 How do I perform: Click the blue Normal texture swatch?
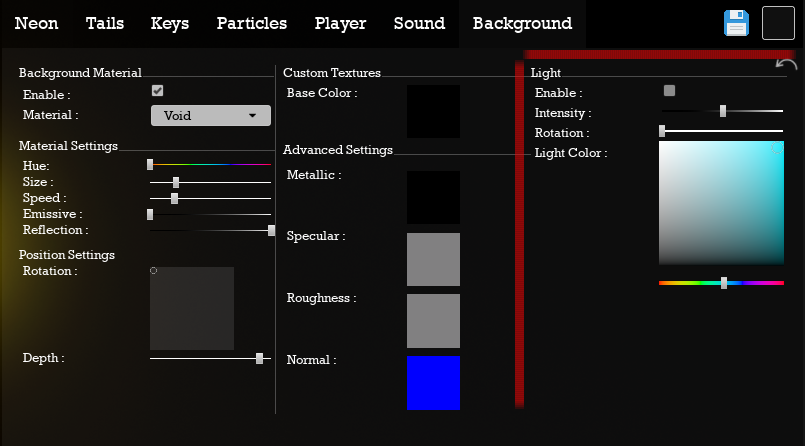[433, 383]
